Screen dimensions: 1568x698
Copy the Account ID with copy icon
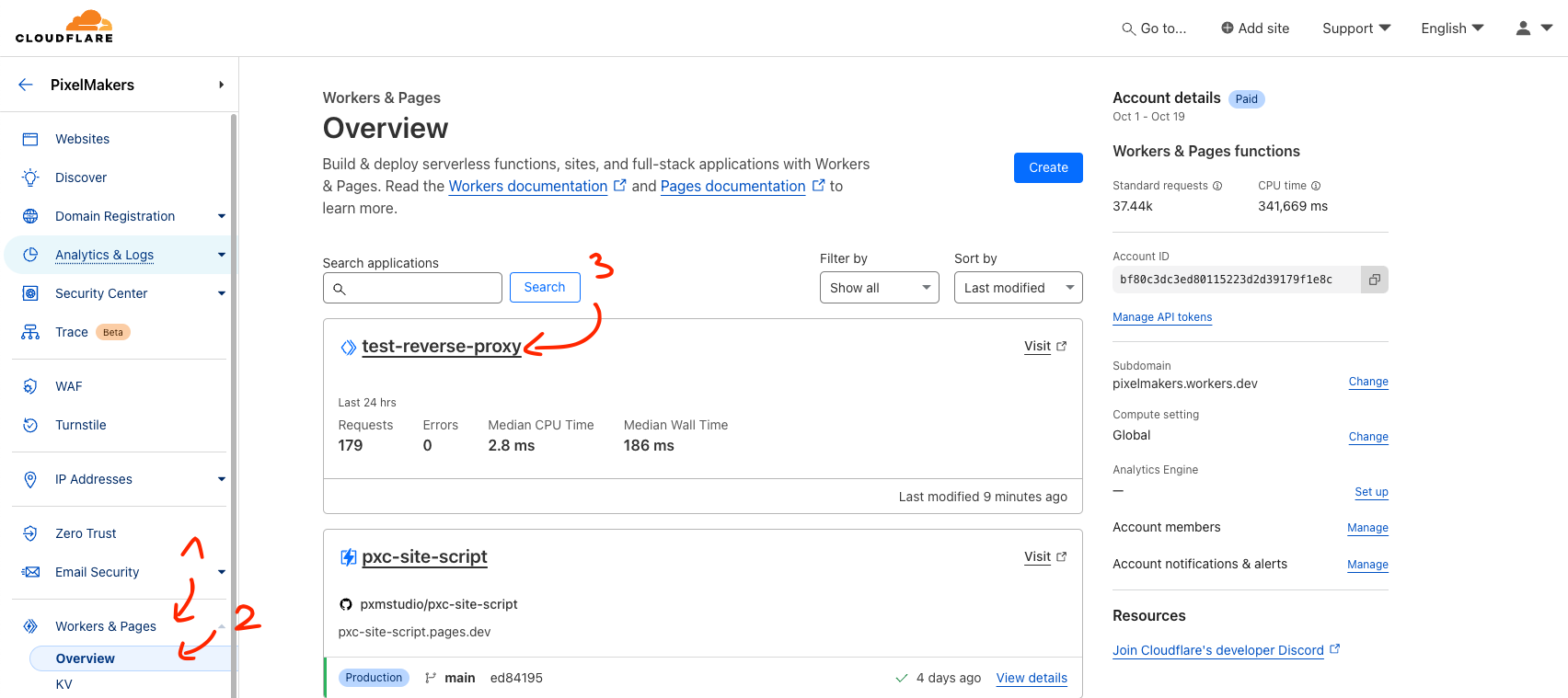tap(1374, 280)
